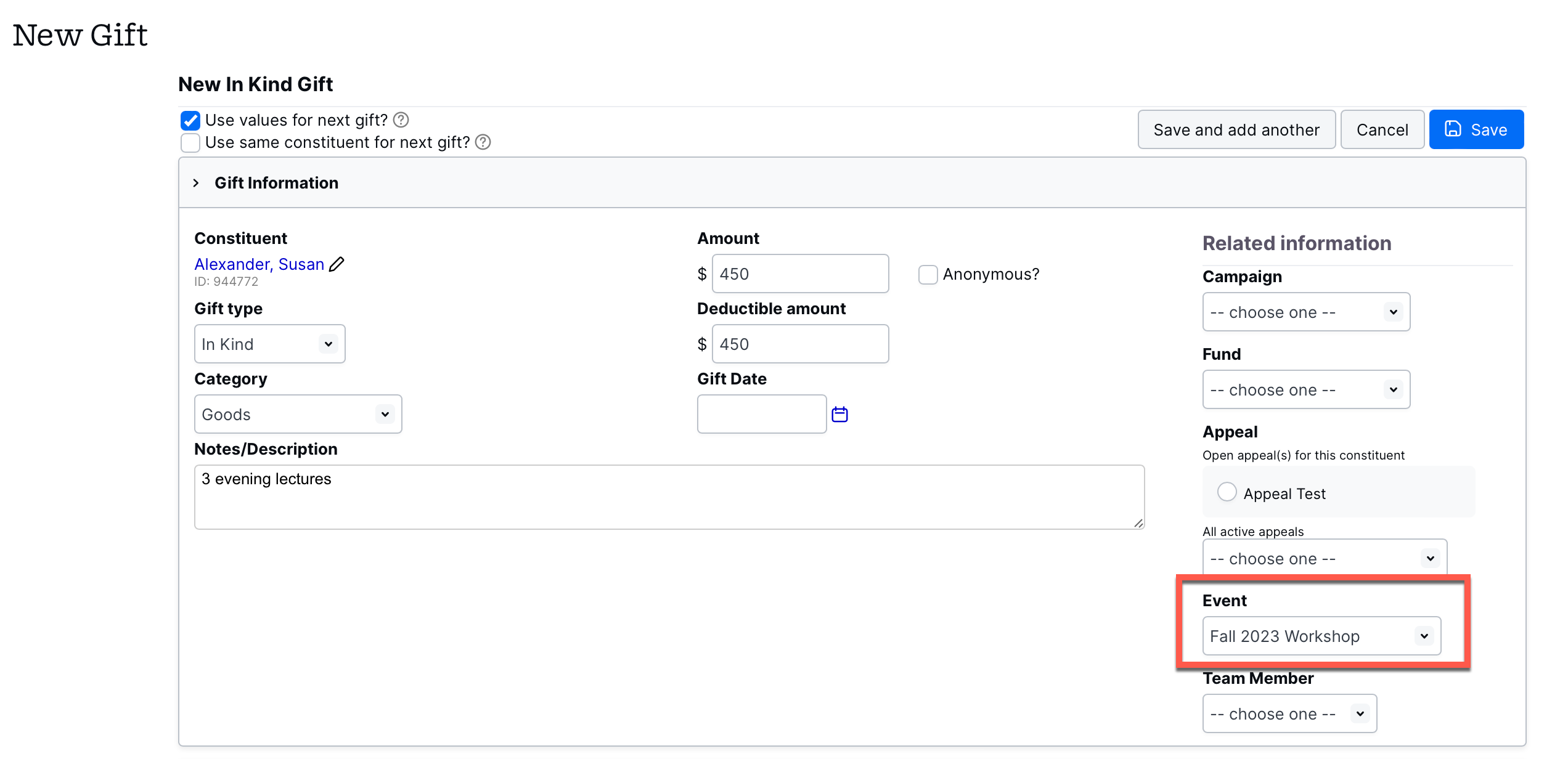1568x759 pixels.
Task: Open the Gift Date calendar picker icon
Action: 839,415
